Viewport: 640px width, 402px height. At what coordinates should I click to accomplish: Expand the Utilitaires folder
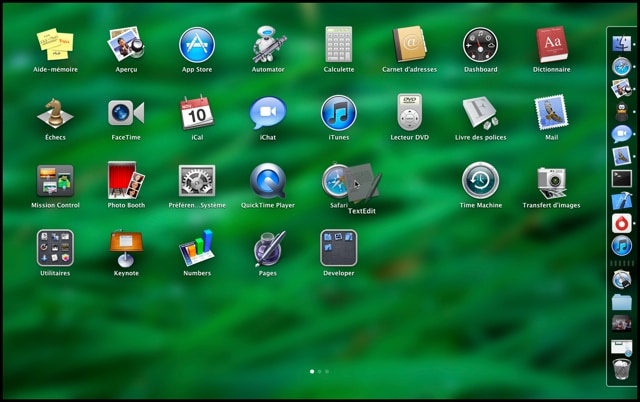point(55,248)
